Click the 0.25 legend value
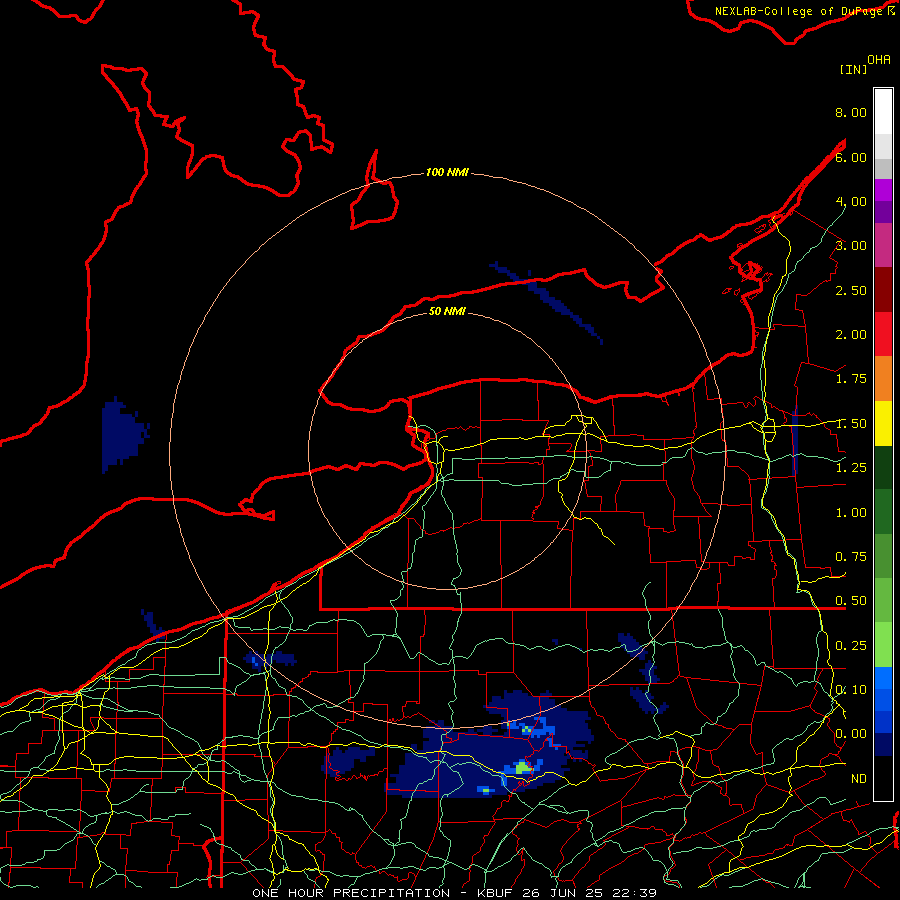 (x=851, y=646)
